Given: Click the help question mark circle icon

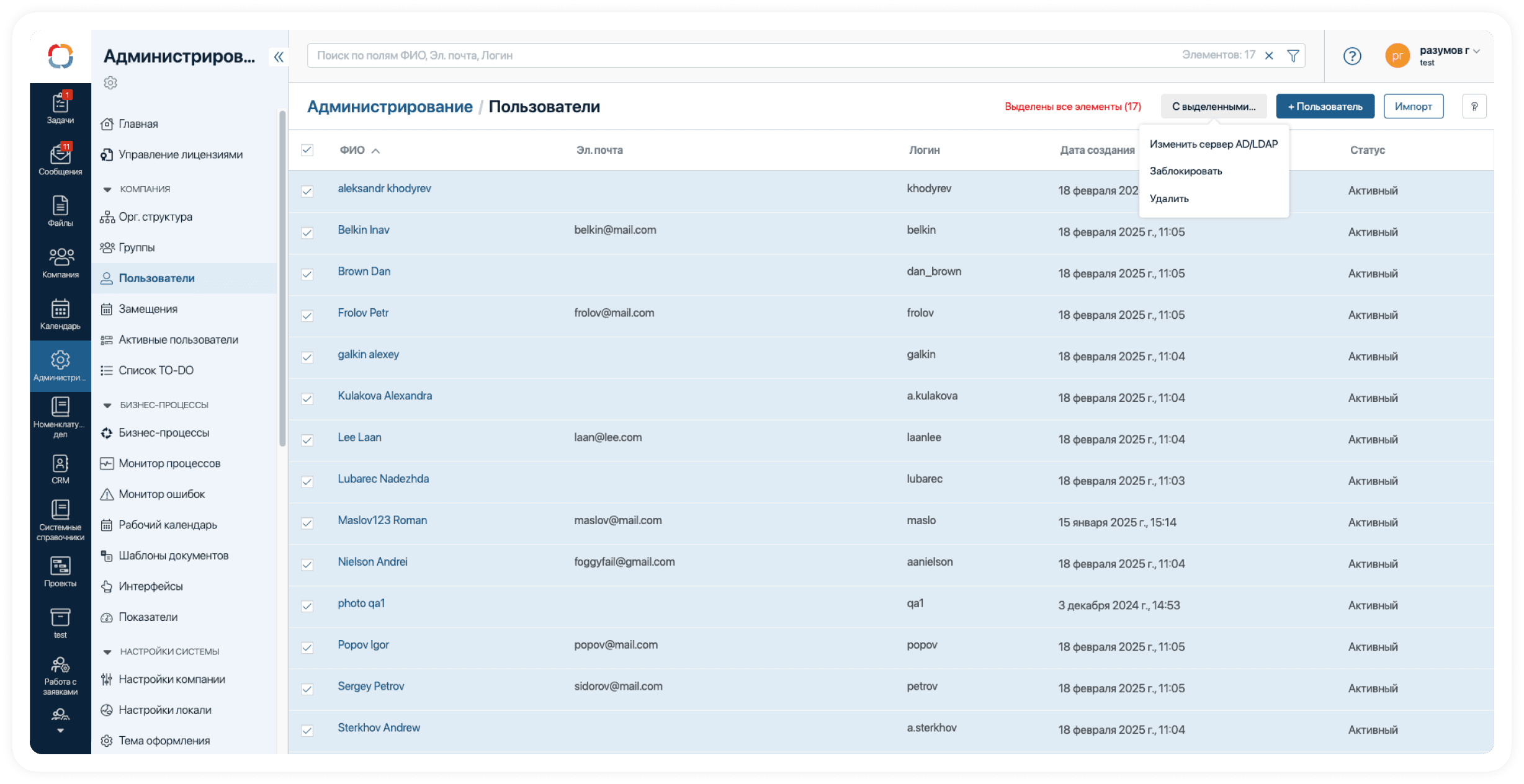Looking at the screenshot, I should pyautogui.click(x=1352, y=56).
